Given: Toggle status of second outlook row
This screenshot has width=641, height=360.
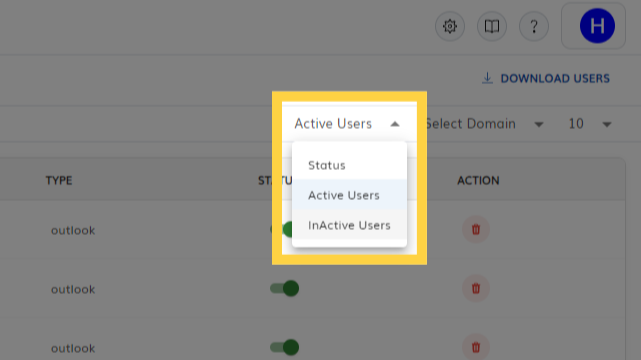Looking at the screenshot, I should pos(285,288).
